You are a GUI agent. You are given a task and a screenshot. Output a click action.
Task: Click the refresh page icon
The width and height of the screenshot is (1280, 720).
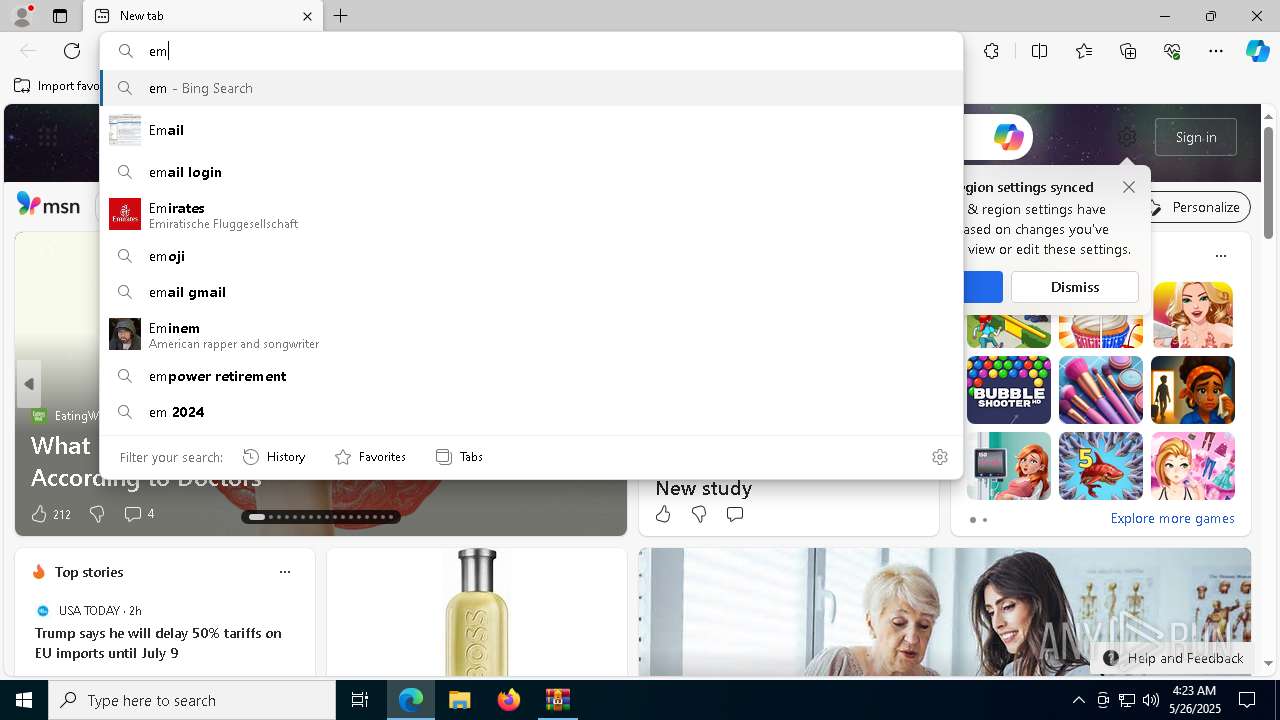[72, 51]
